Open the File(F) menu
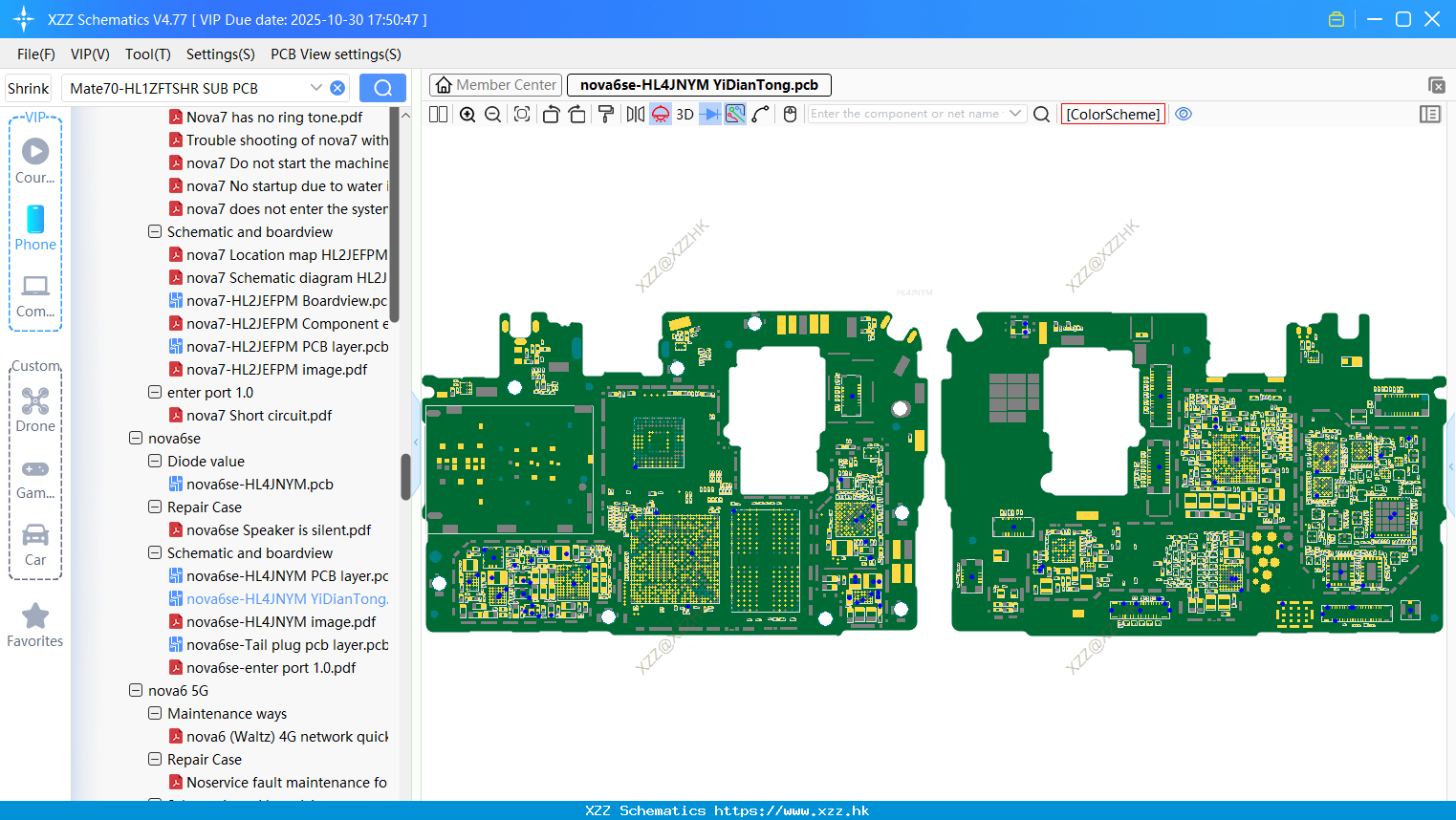 pyautogui.click(x=36, y=54)
